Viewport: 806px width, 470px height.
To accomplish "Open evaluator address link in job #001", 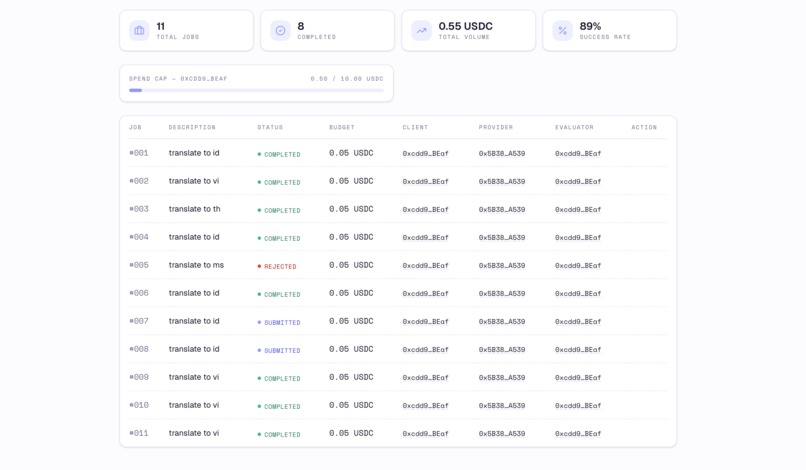I will 578,153.
